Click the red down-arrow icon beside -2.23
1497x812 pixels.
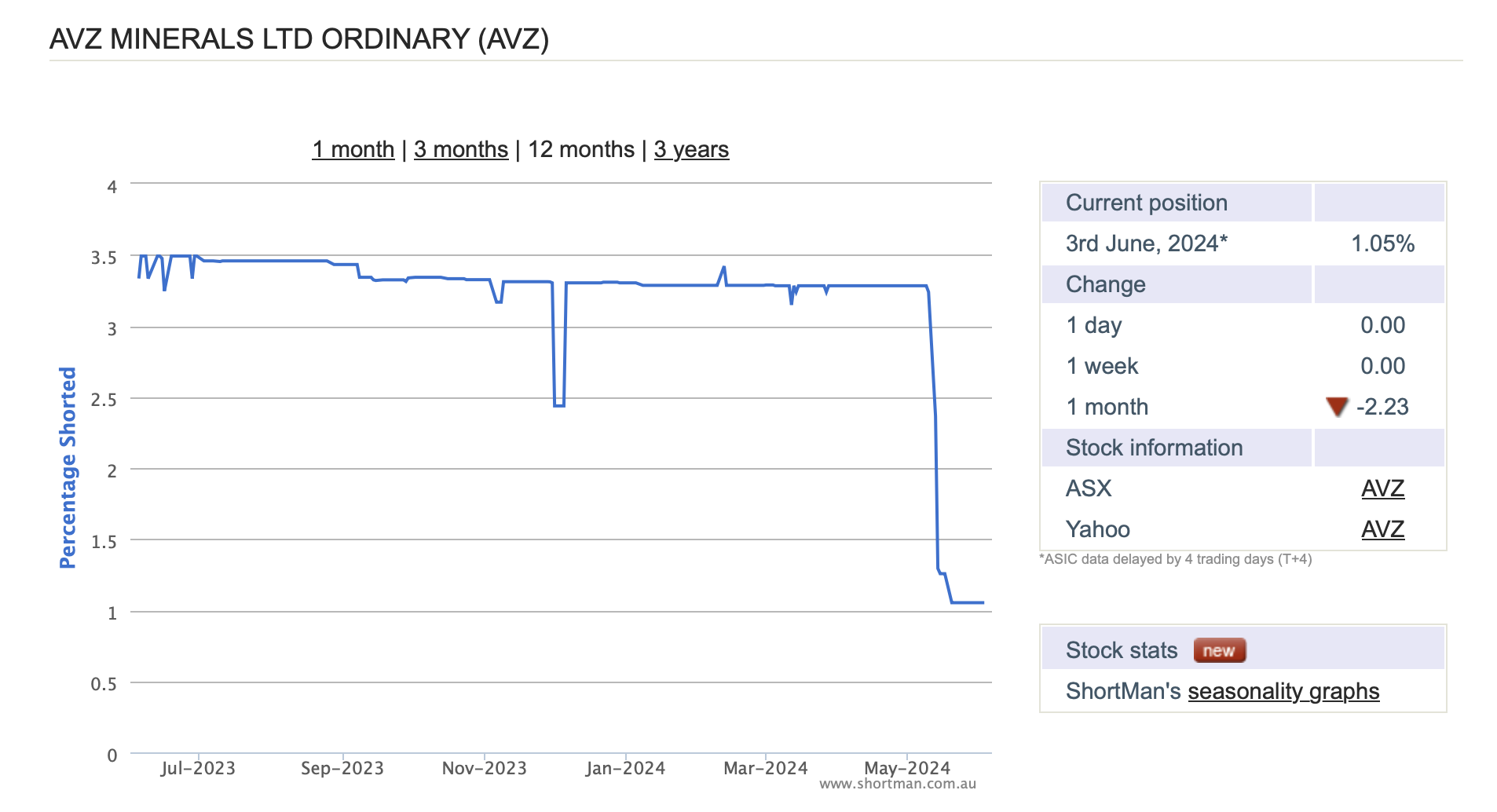click(1336, 407)
